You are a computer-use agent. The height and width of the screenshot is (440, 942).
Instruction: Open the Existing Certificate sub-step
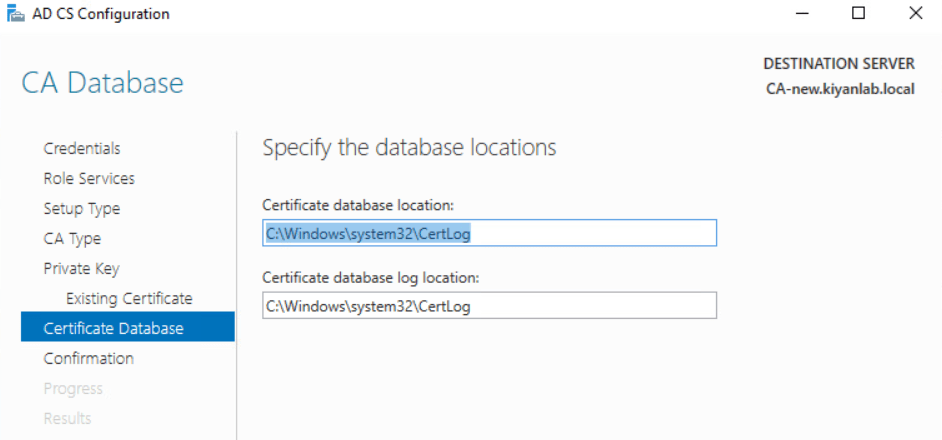pyautogui.click(x=129, y=298)
